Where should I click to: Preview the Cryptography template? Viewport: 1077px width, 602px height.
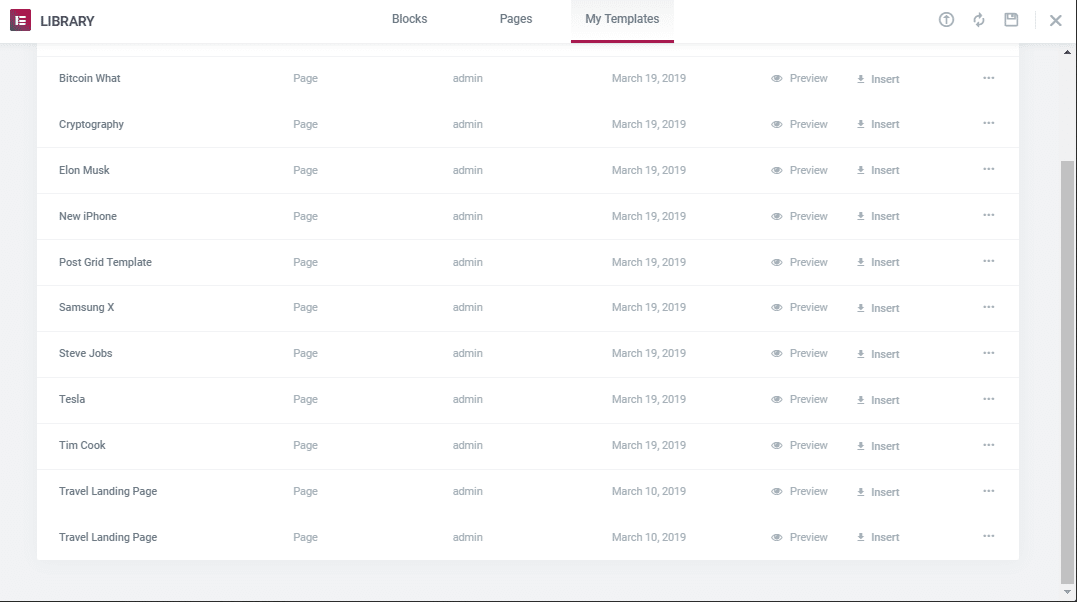[800, 123]
